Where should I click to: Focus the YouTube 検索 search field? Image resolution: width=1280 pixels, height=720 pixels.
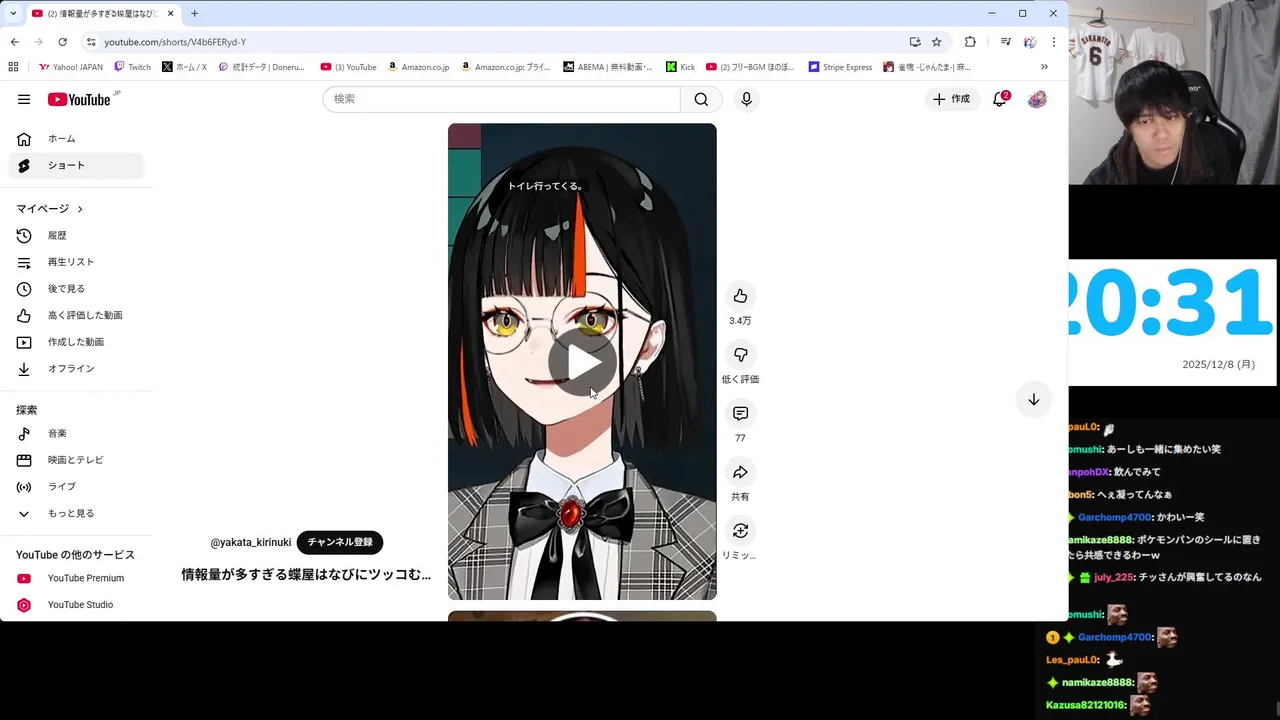[x=501, y=99]
